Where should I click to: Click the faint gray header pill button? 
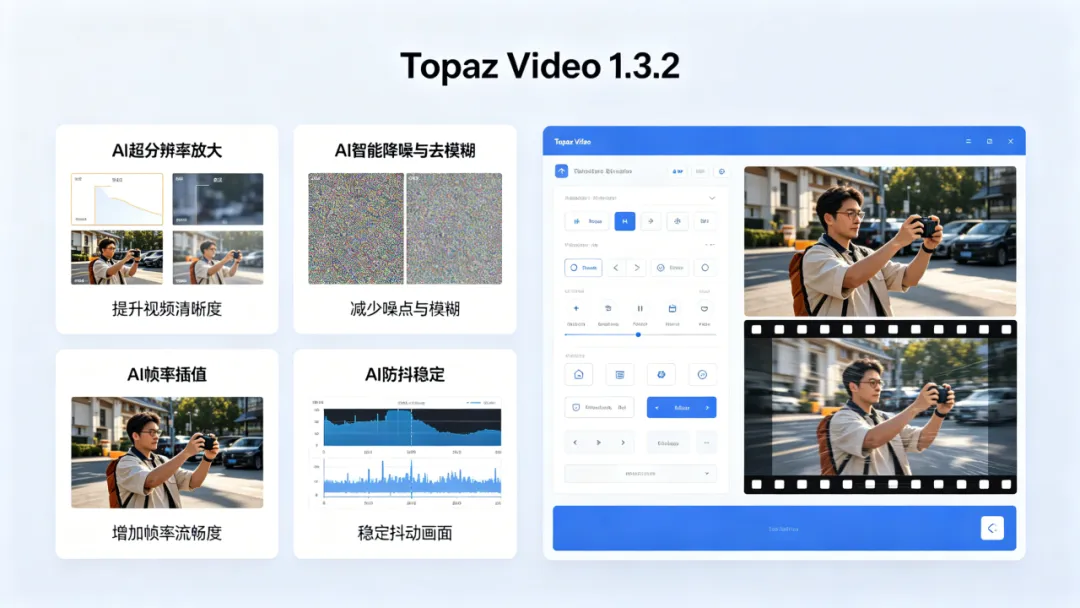point(700,171)
